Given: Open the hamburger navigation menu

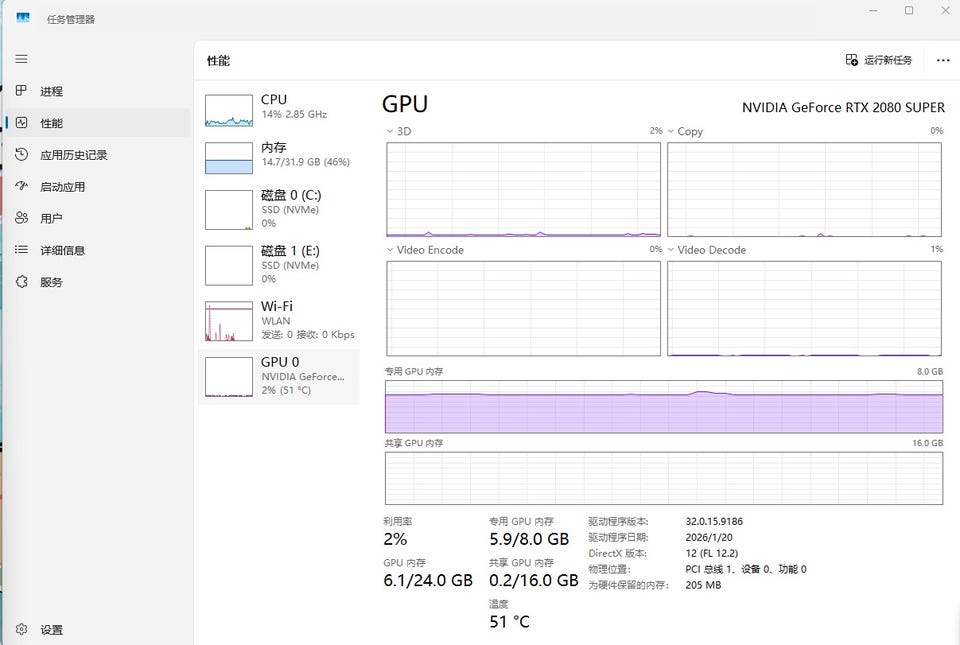Looking at the screenshot, I should pyautogui.click(x=21, y=59).
